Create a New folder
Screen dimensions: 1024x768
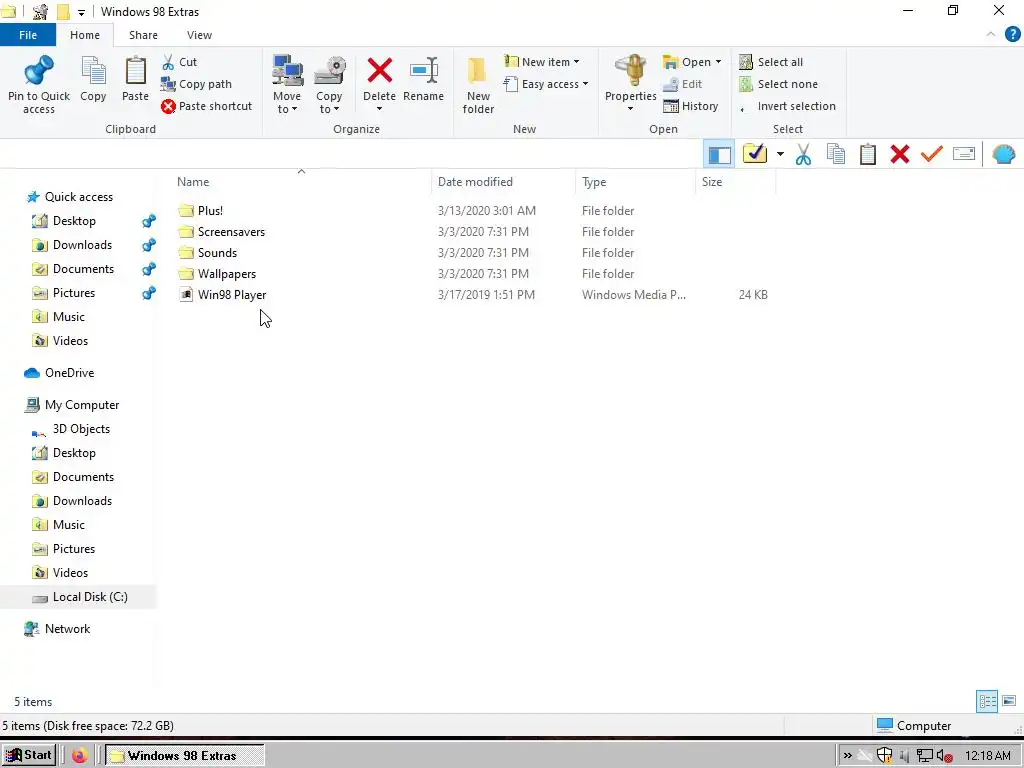[478, 85]
